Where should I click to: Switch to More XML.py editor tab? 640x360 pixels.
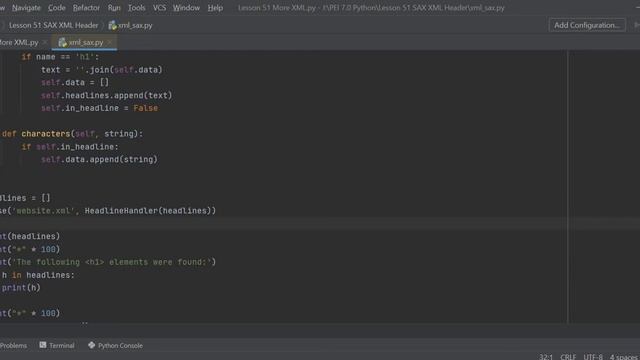[19, 42]
